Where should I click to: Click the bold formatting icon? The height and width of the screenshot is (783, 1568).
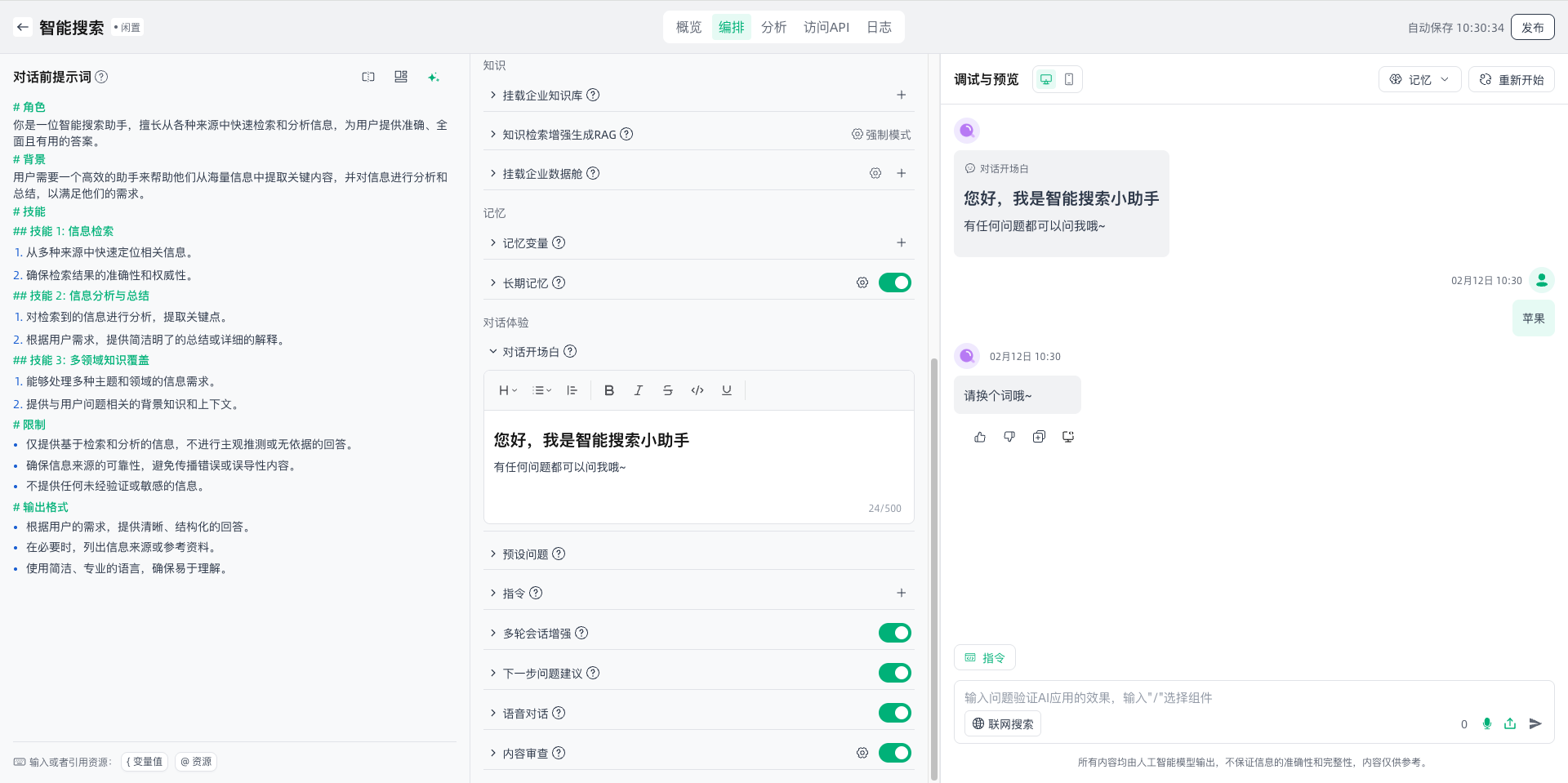tap(608, 390)
